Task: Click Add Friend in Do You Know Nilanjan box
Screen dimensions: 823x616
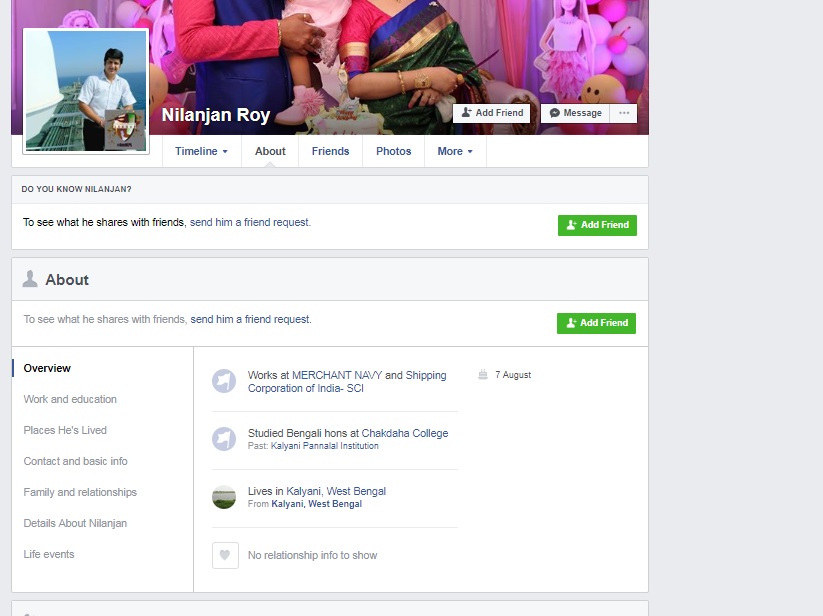Action: 597,225
